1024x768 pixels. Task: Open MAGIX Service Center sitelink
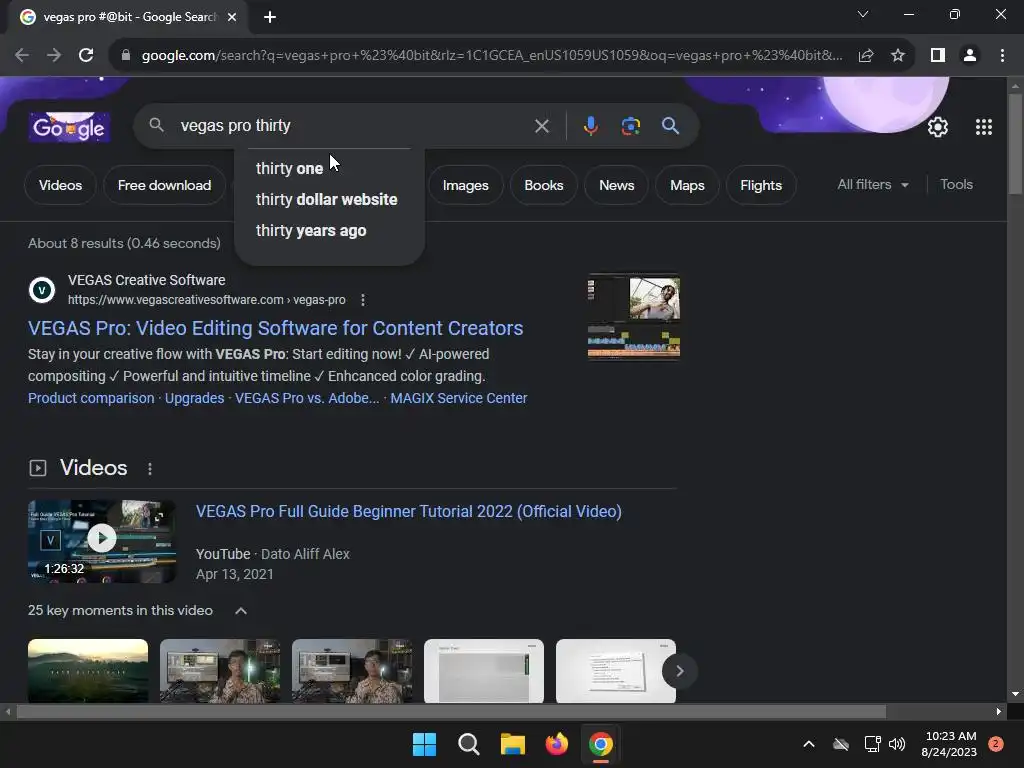(x=458, y=398)
